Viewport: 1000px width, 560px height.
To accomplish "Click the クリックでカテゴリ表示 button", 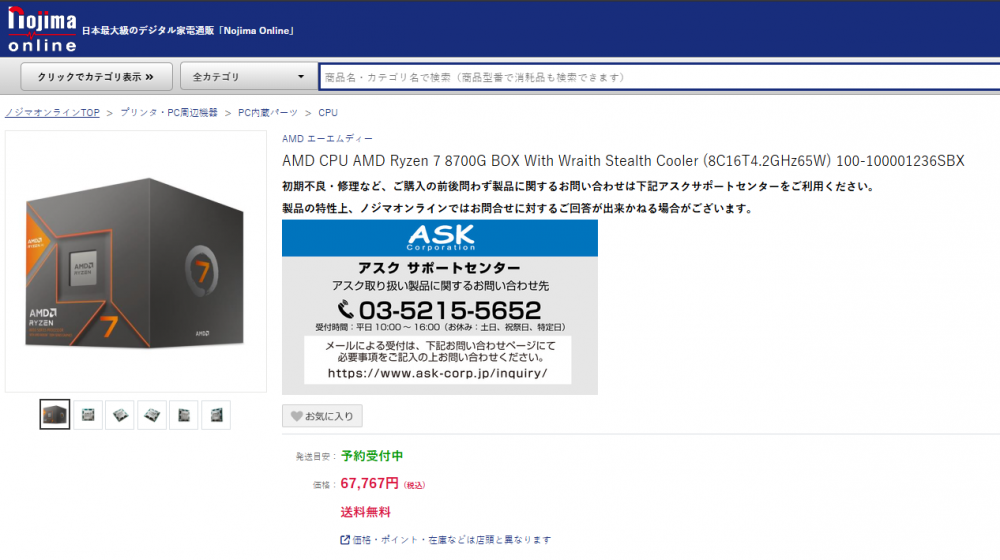I will 96,77.
